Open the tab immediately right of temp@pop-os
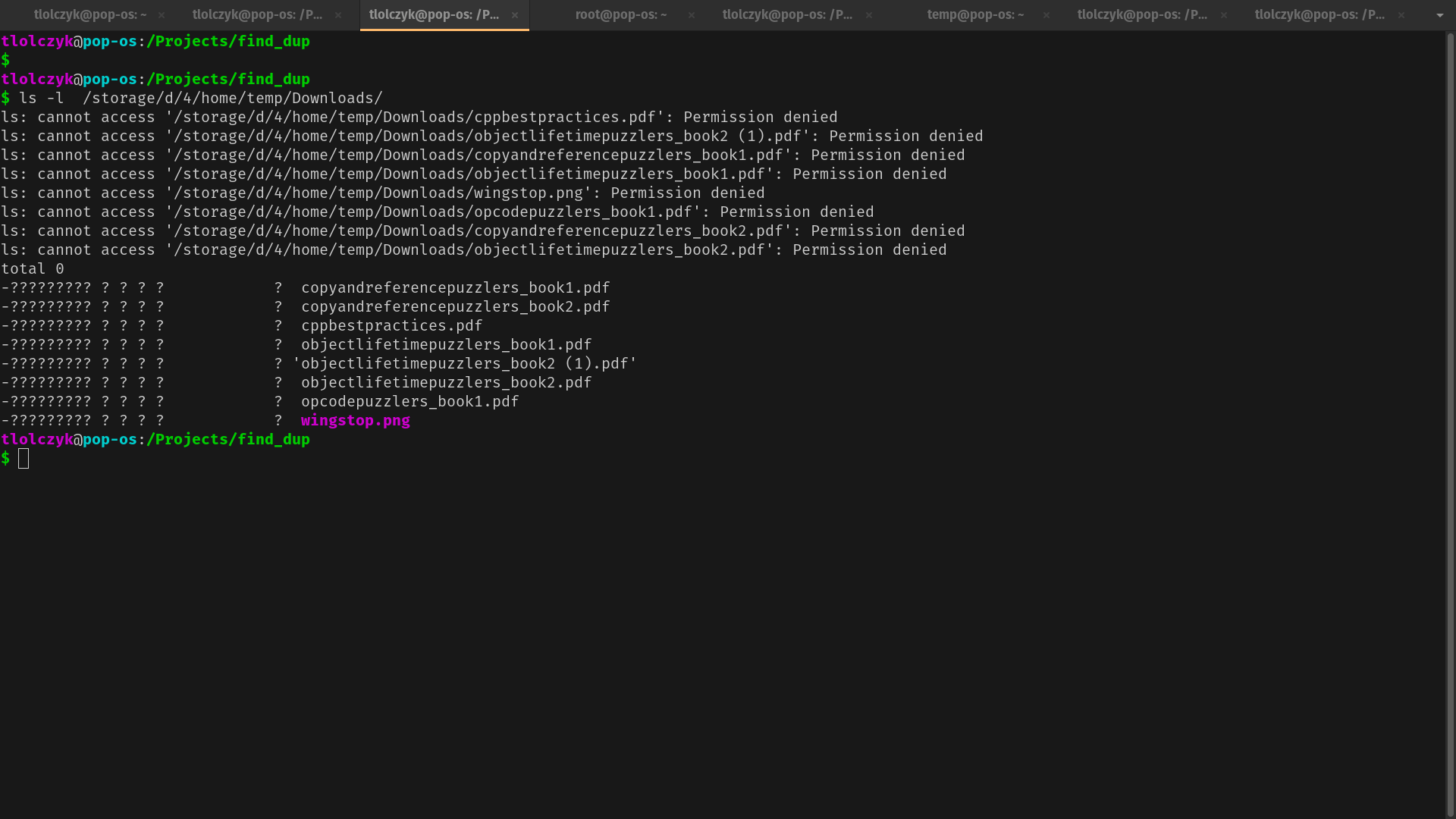Screen dimensions: 1456x819 click(1142, 15)
